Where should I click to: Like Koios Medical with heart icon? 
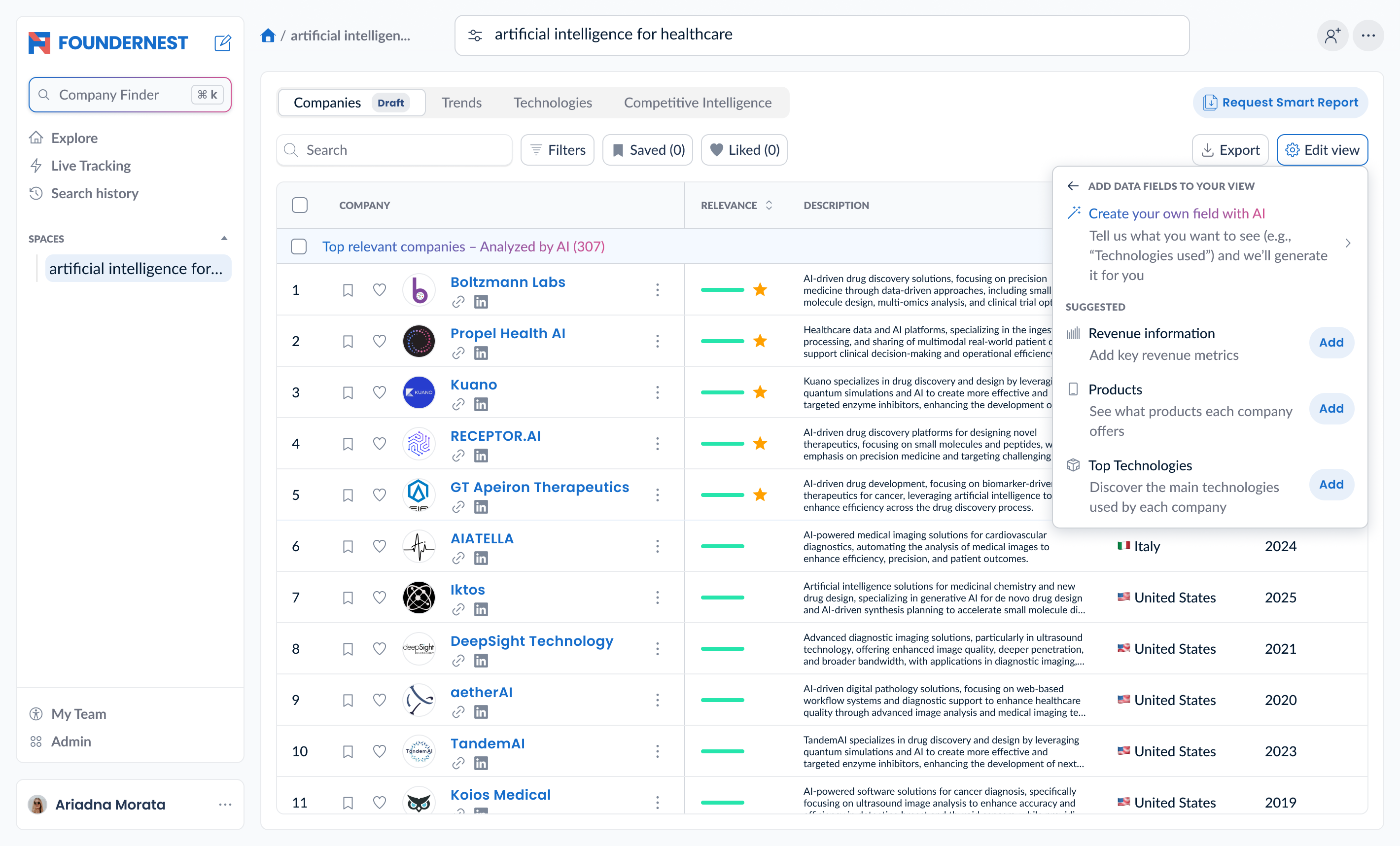[x=380, y=802]
